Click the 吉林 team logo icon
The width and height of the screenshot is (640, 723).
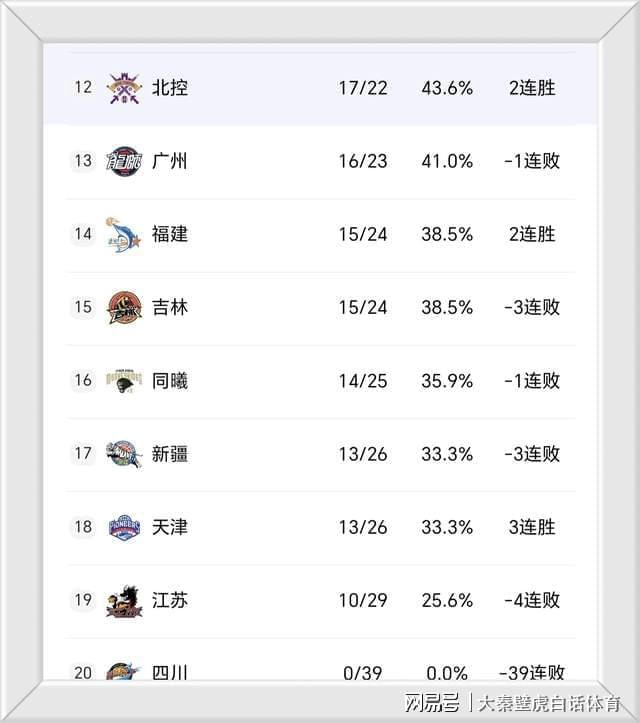click(x=124, y=307)
